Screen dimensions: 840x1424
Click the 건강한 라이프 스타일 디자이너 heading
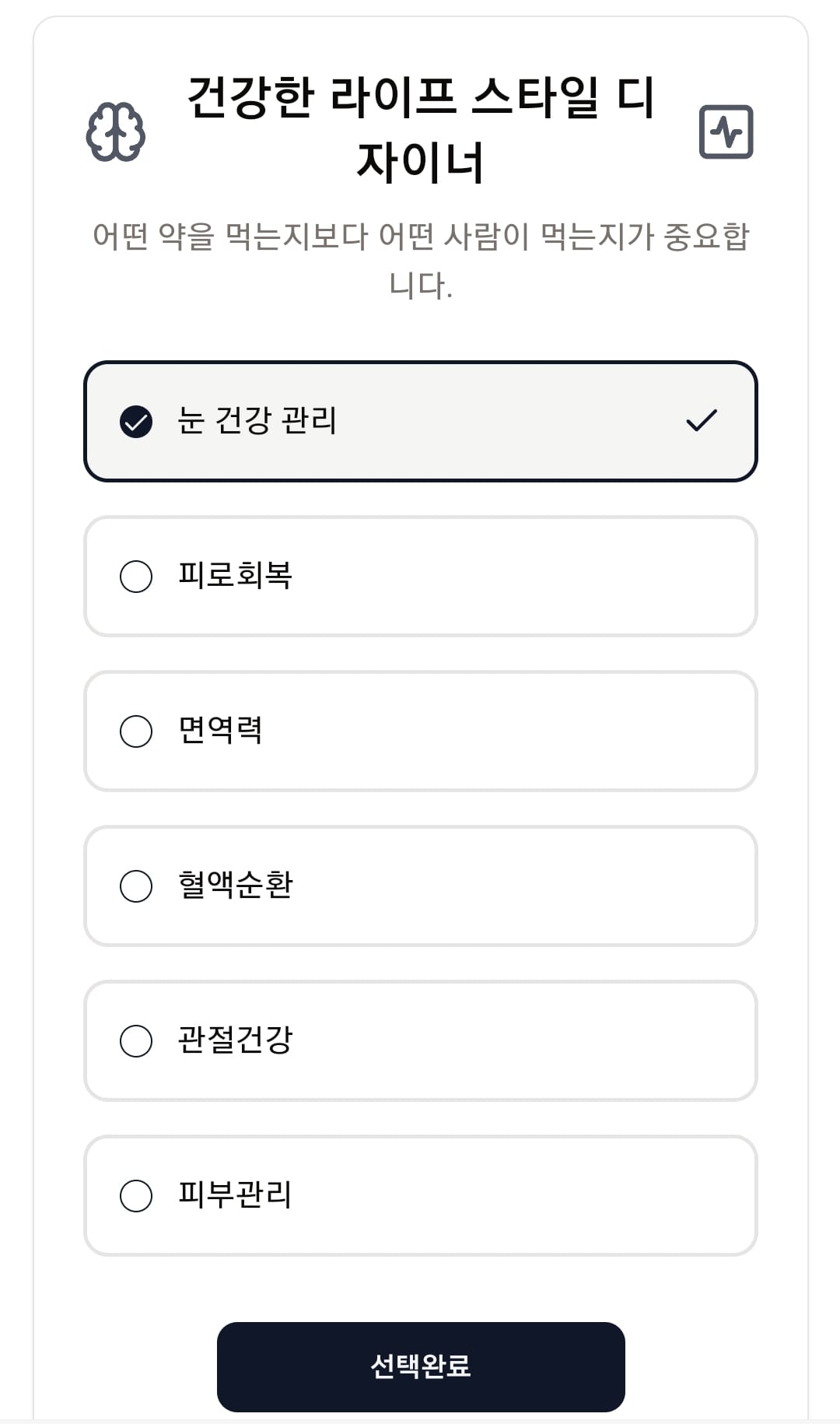click(x=421, y=129)
